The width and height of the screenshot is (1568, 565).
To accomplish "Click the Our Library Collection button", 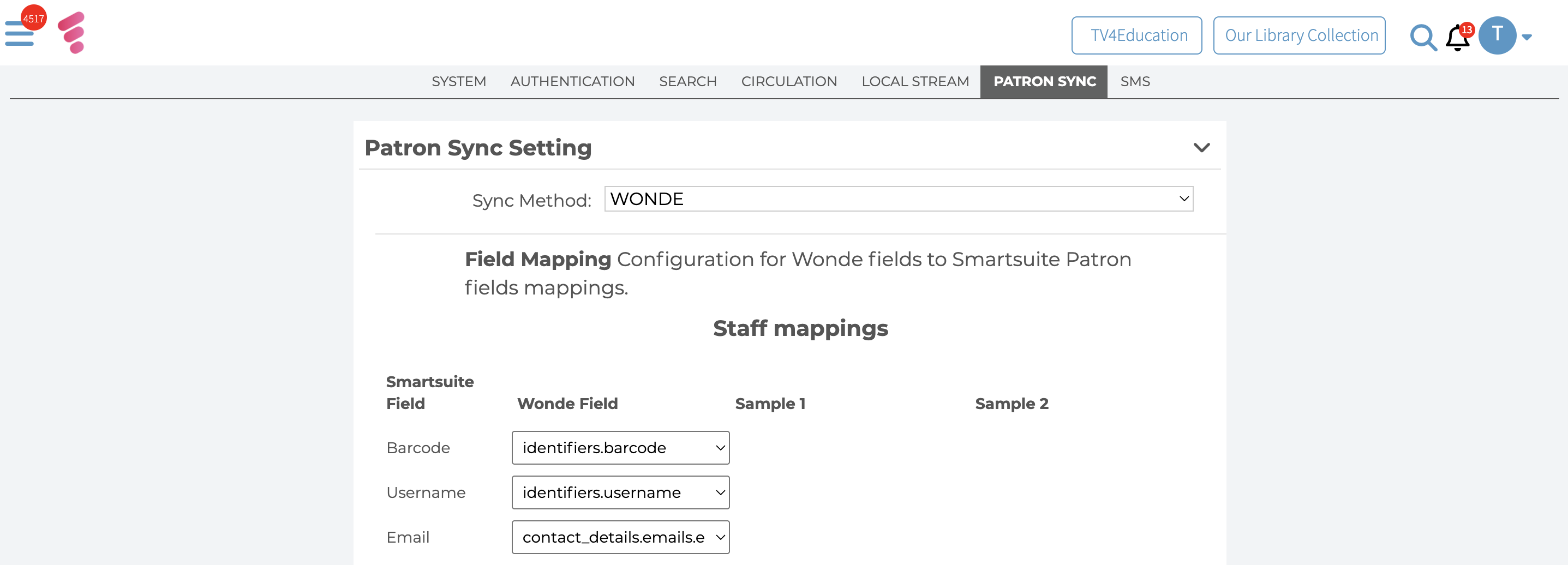I will click(x=1299, y=35).
